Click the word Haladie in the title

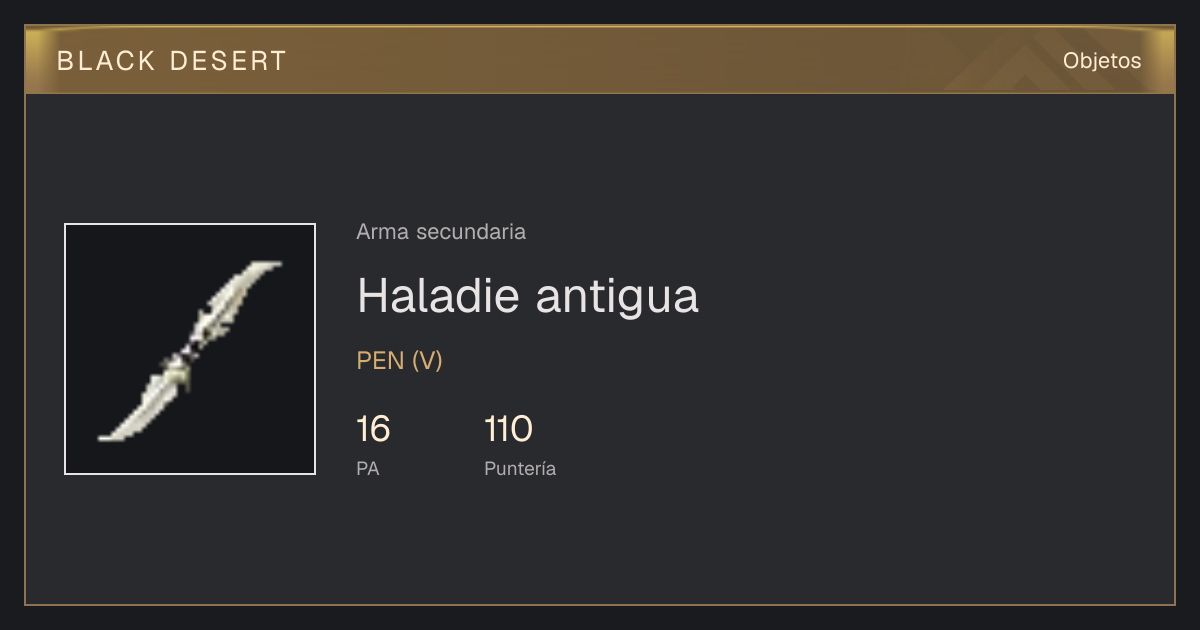(x=437, y=295)
